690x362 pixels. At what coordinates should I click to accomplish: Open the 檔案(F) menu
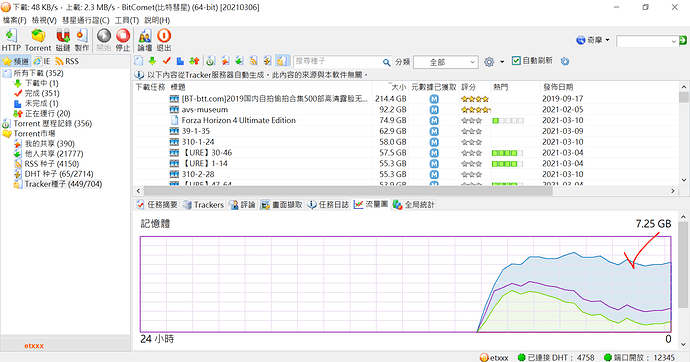tap(15, 20)
